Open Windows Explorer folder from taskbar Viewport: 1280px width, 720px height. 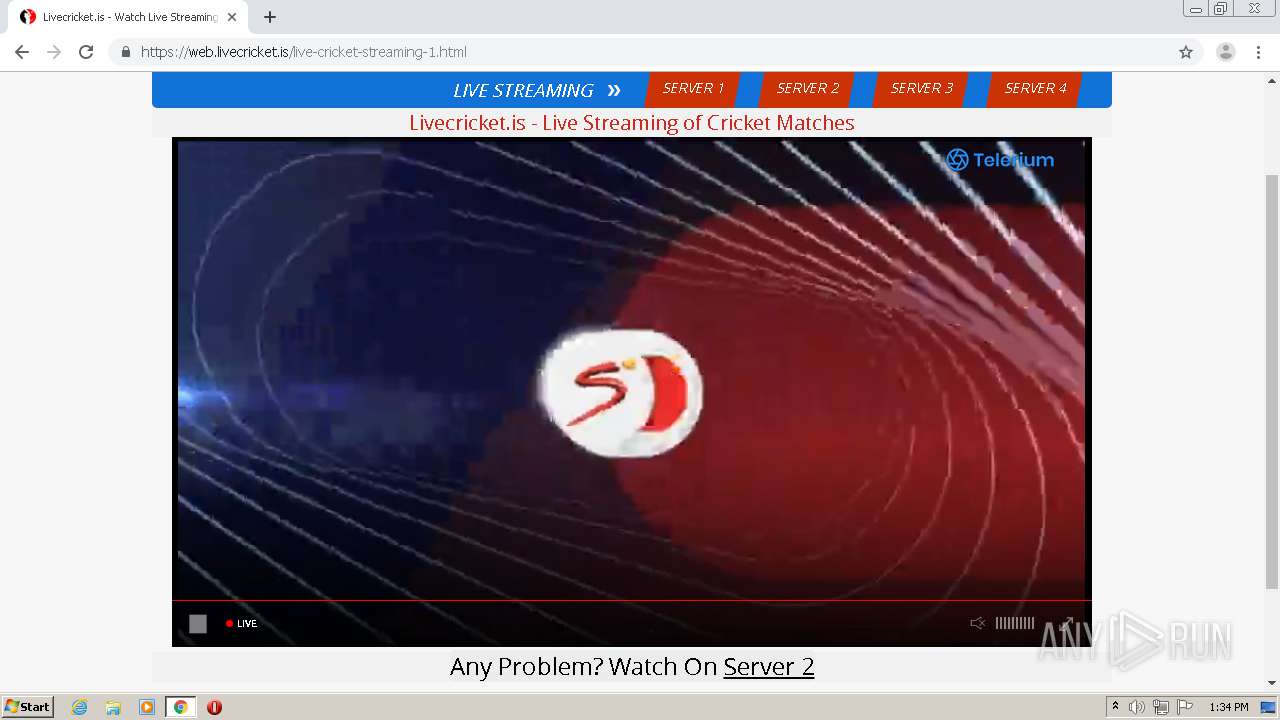[x=113, y=707]
